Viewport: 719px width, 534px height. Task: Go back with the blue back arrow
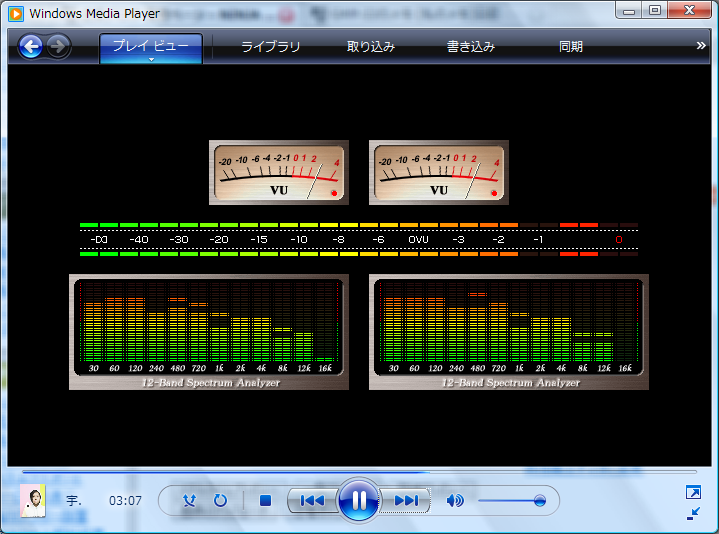31,46
